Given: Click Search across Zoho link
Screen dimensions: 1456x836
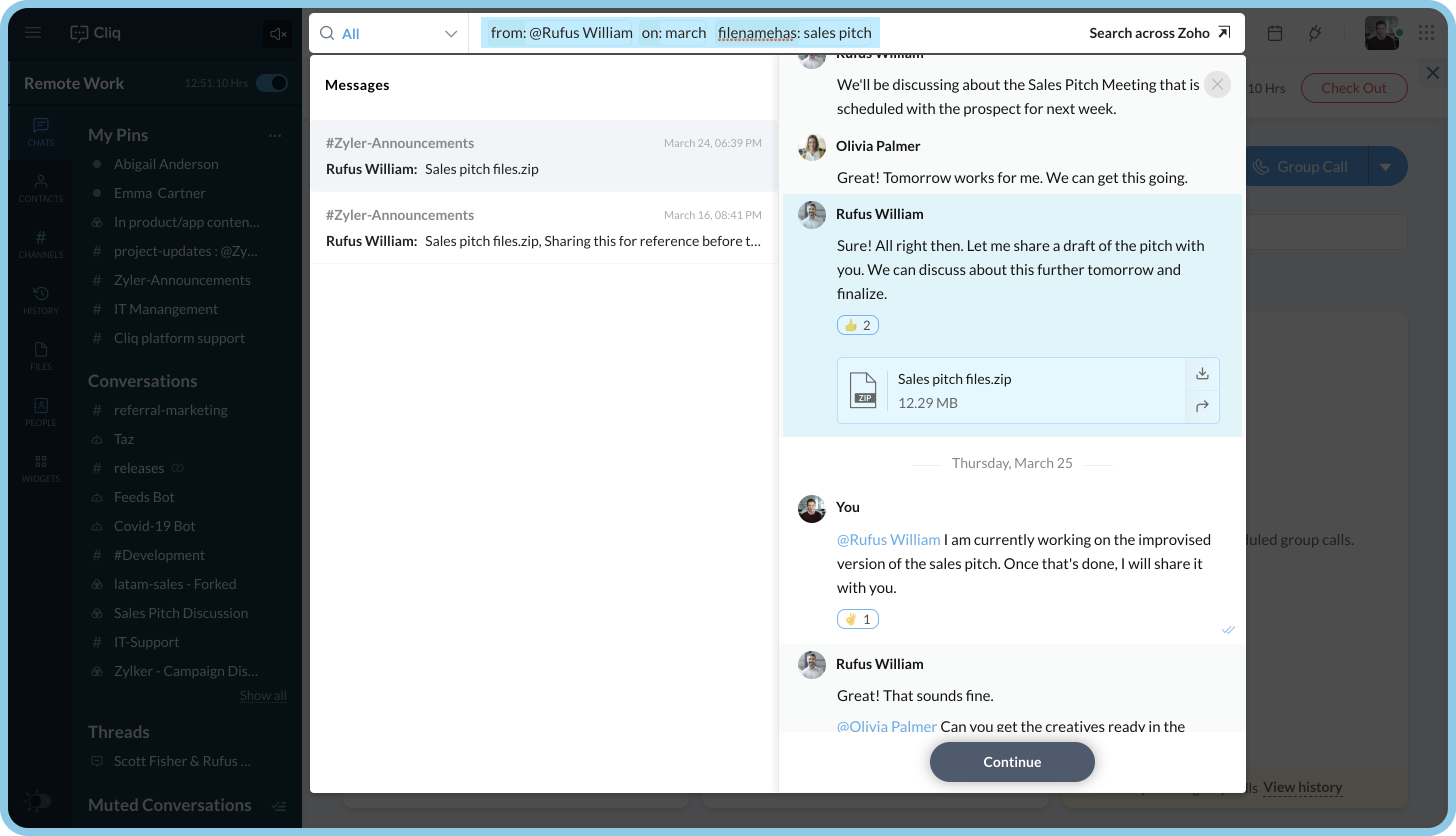Looking at the screenshot, I should (1159, 33).
